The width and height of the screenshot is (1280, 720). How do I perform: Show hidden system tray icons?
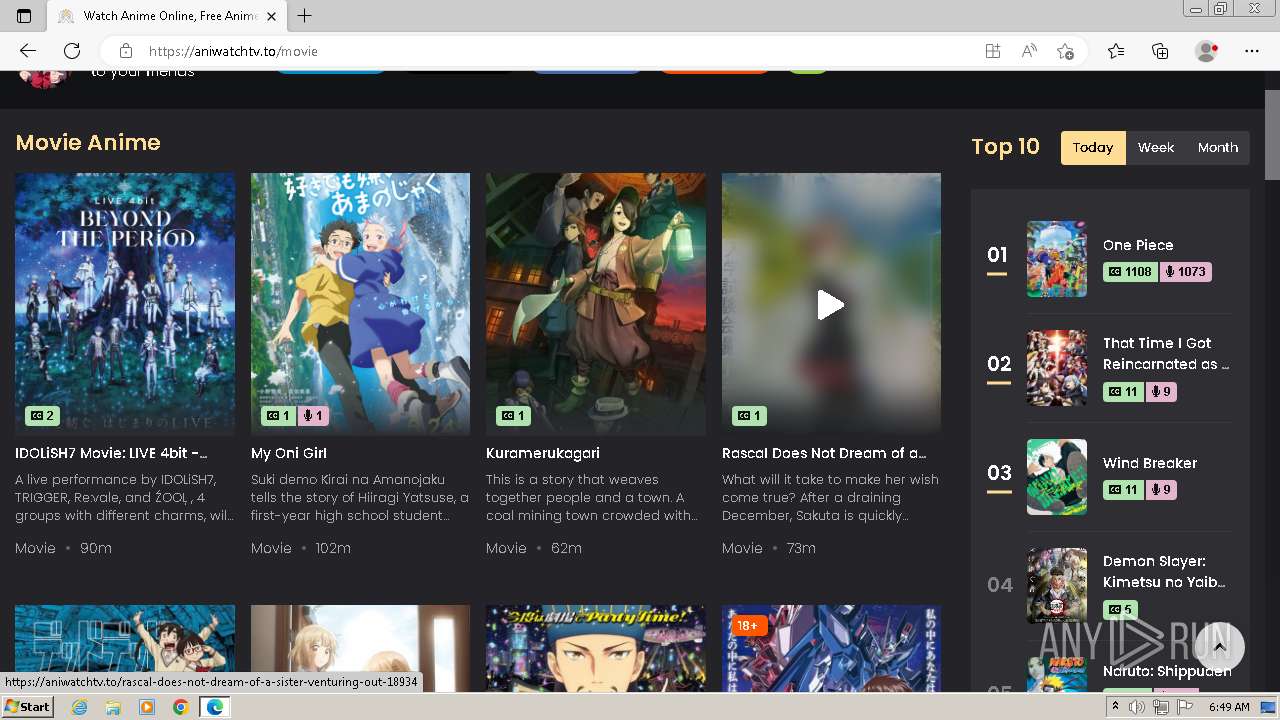(x=1115, y=707)
